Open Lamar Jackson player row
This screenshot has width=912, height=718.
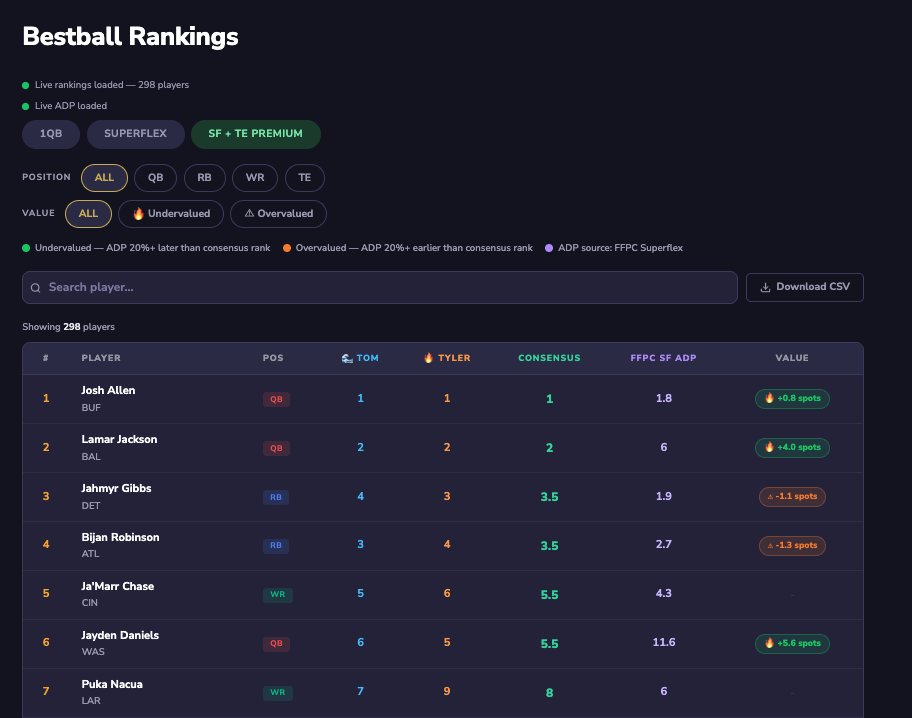443,447
